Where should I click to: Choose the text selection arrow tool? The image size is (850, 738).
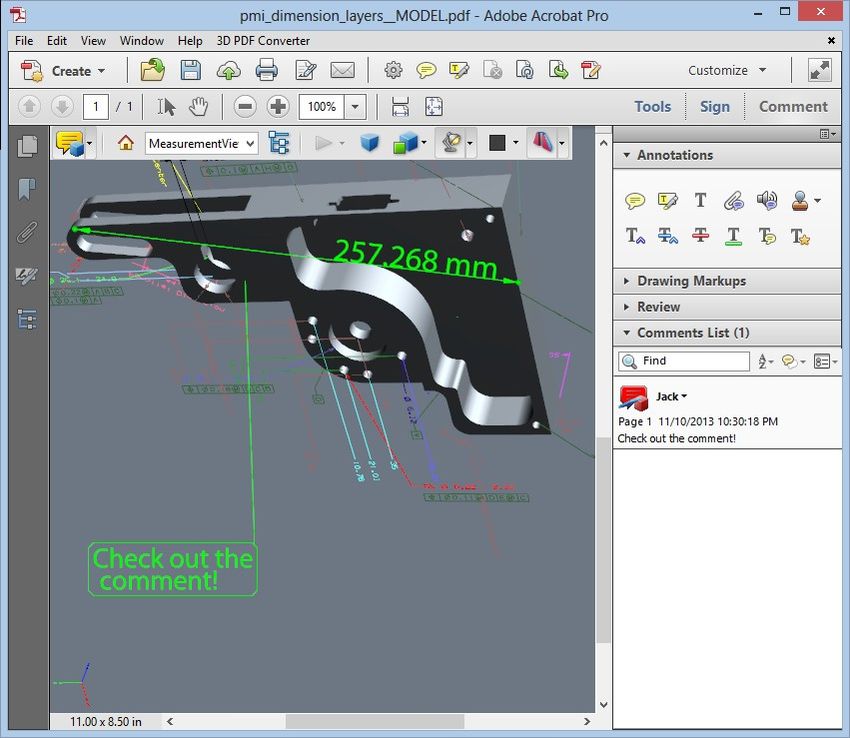pos(166,106)
